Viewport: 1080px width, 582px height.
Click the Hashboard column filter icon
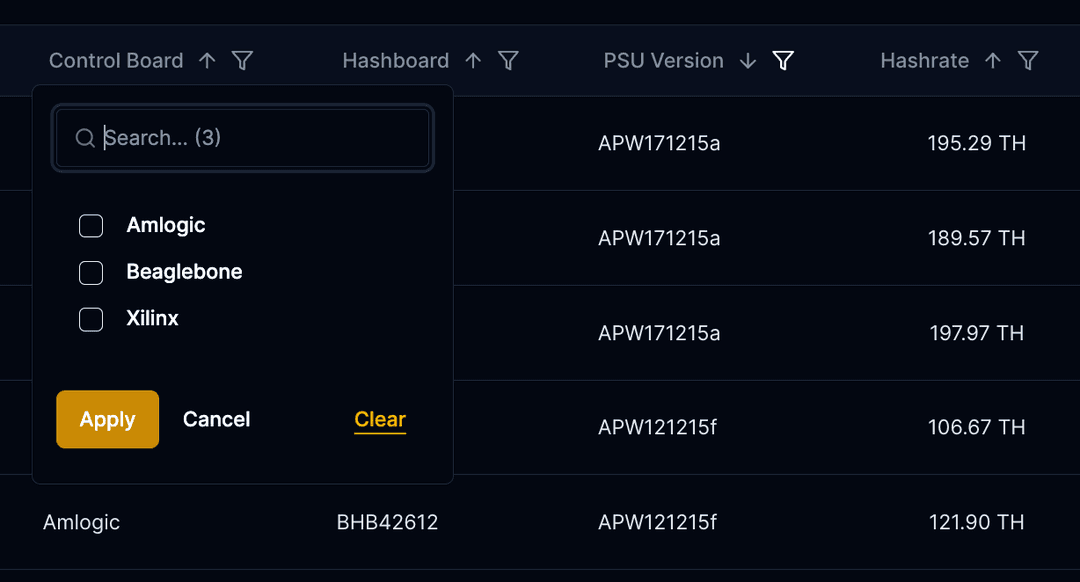508,61
